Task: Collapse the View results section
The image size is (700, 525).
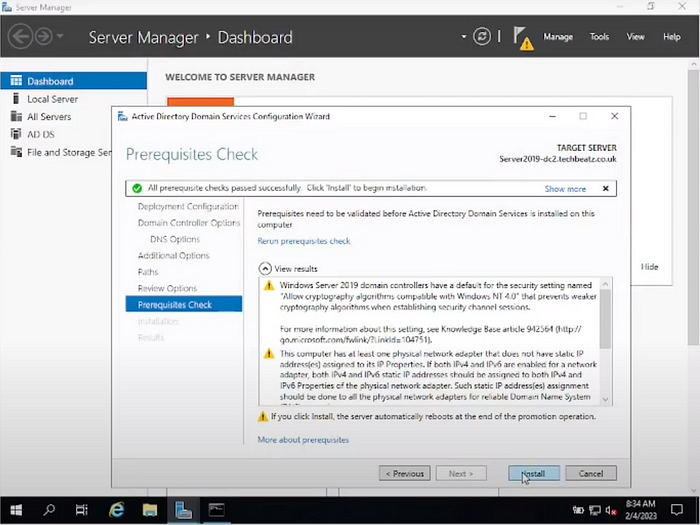Action: pos(265,269)
